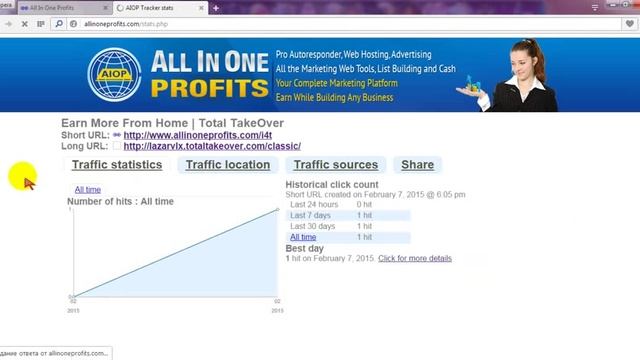
Task: Click '0 hit' value for last 24 hours
Action: 364,204
